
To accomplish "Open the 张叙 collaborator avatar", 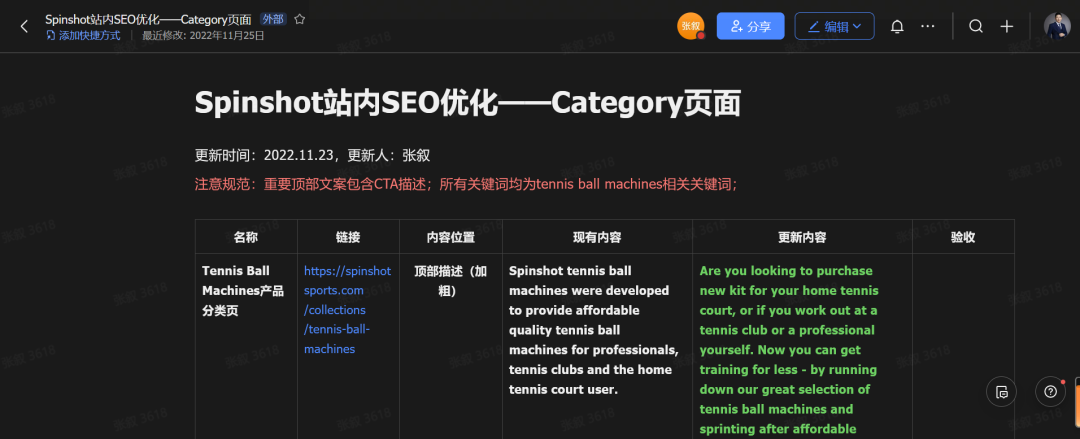I will click(690, 26).
